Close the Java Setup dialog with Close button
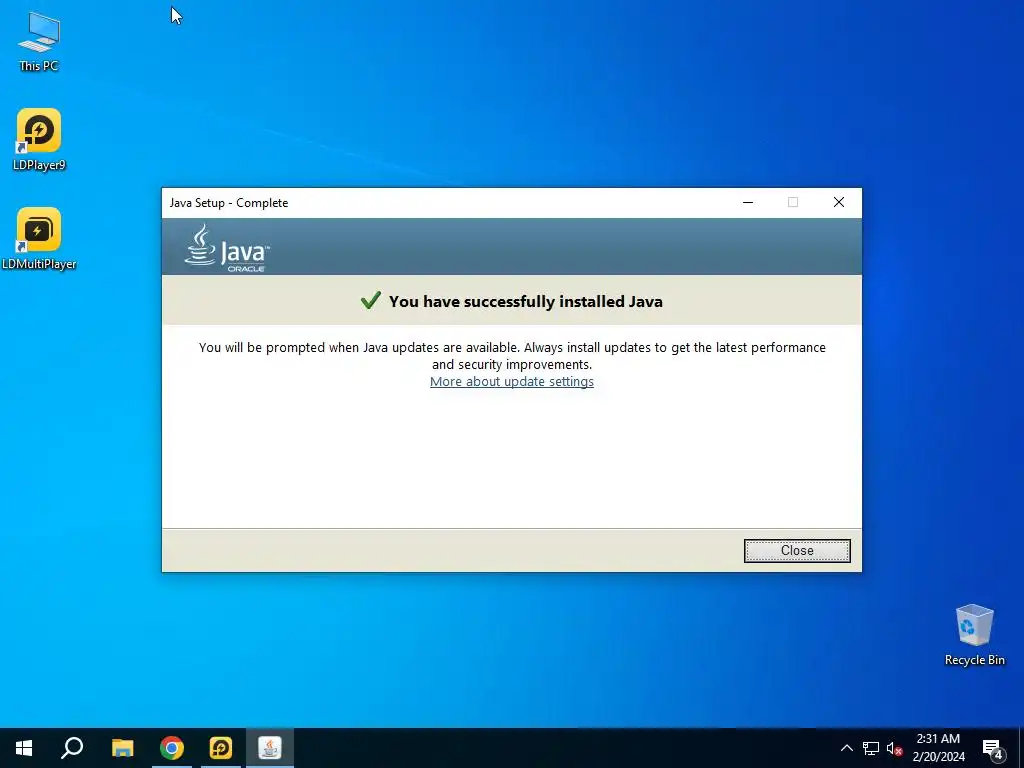Screen dimensions: 1024x768 tap(797, 551)
